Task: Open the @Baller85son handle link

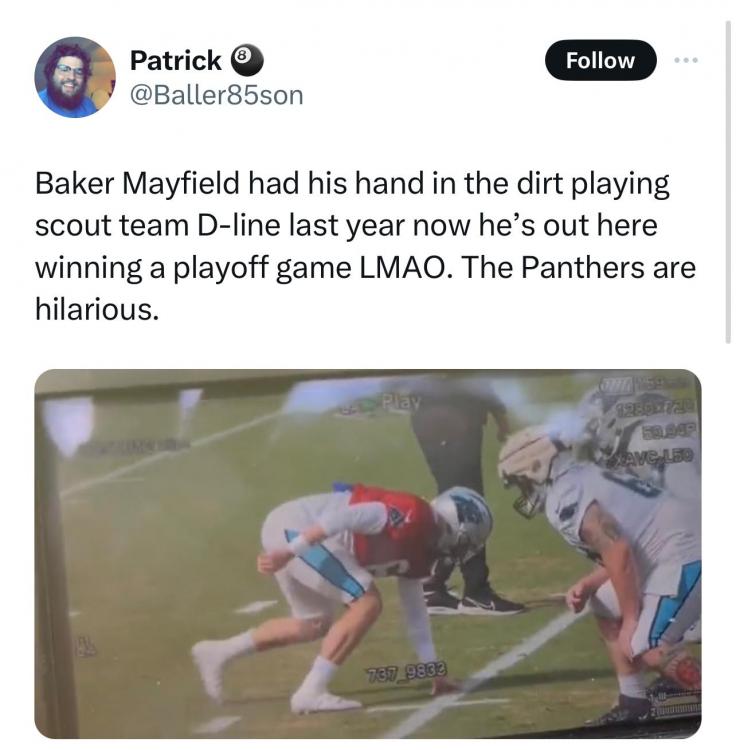Action: pyautogui.click(x=216, y=95)
